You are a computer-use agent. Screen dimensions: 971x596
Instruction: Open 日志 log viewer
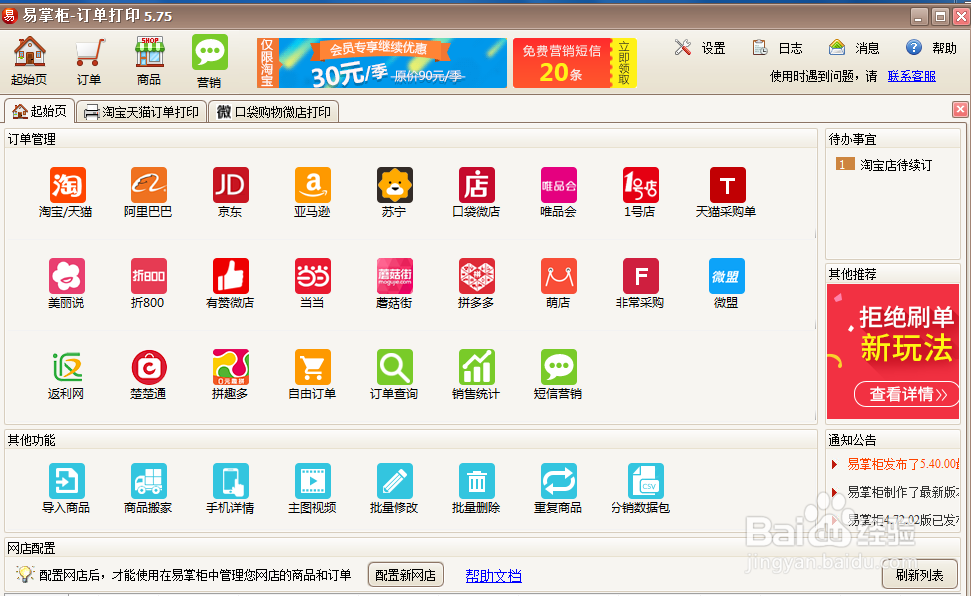[777, 48]
